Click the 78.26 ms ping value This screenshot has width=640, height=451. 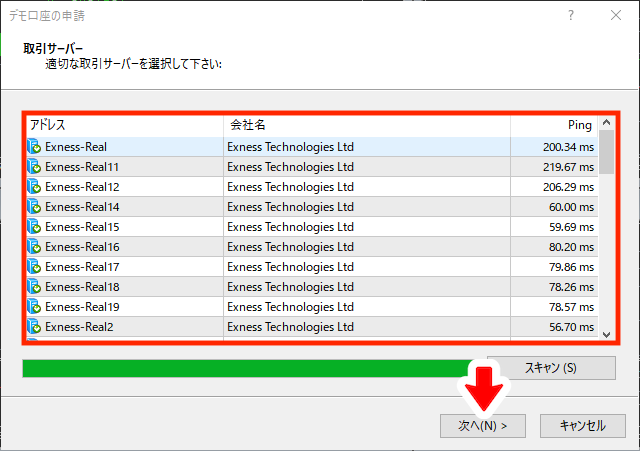click(571, 287)
